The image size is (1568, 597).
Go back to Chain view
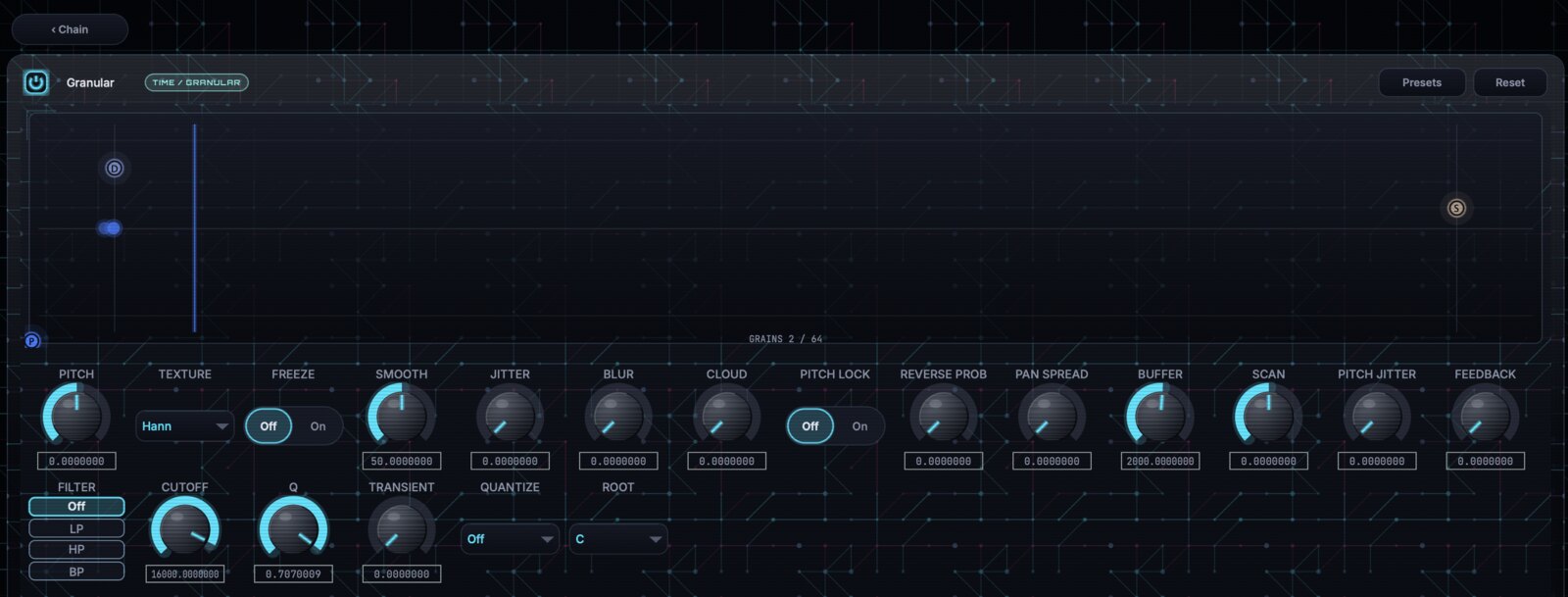pyautogui.click(x=70, y=29)
